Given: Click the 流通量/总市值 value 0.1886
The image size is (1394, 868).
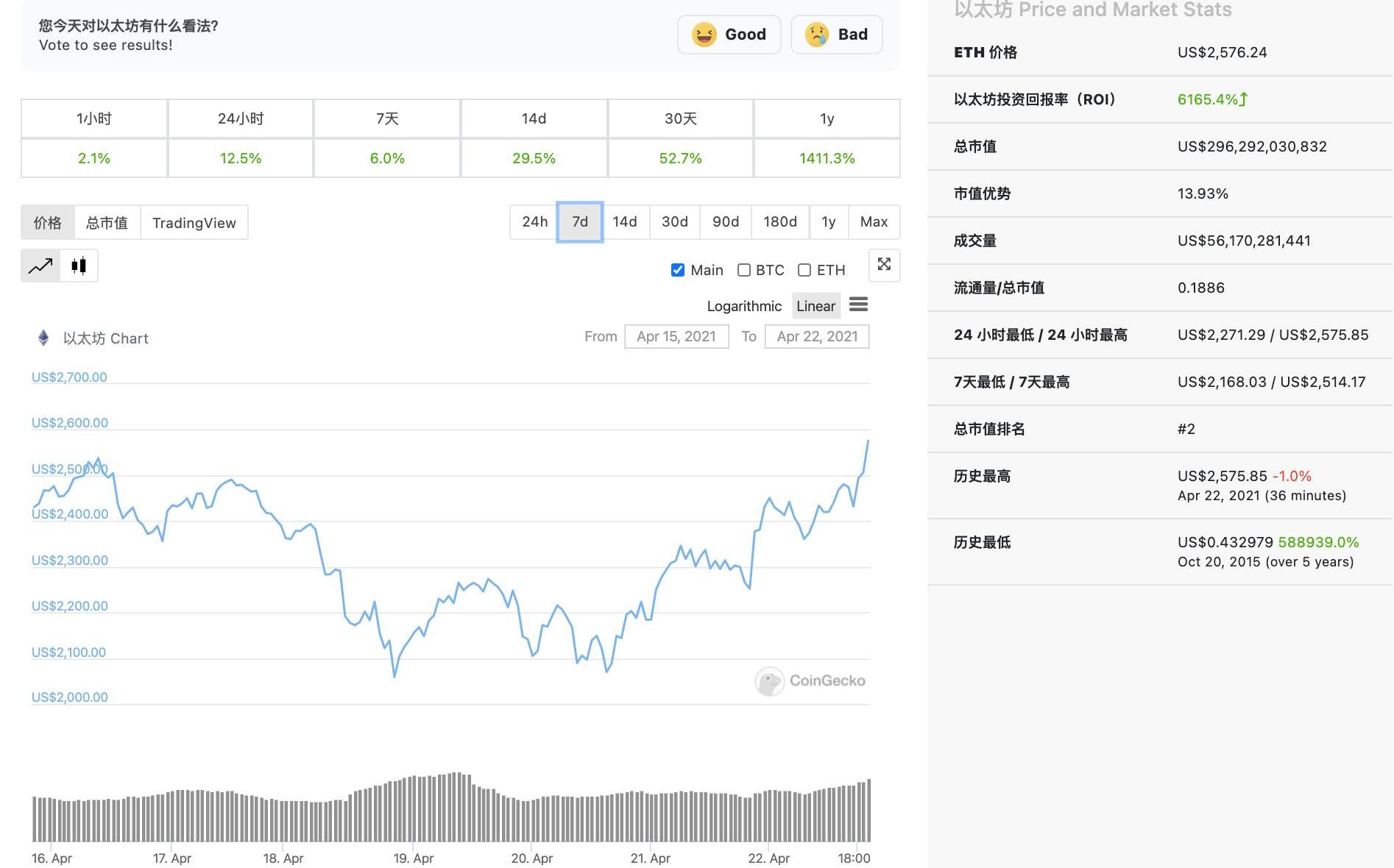Looking at the screenshot, I should coord(1201,288).
